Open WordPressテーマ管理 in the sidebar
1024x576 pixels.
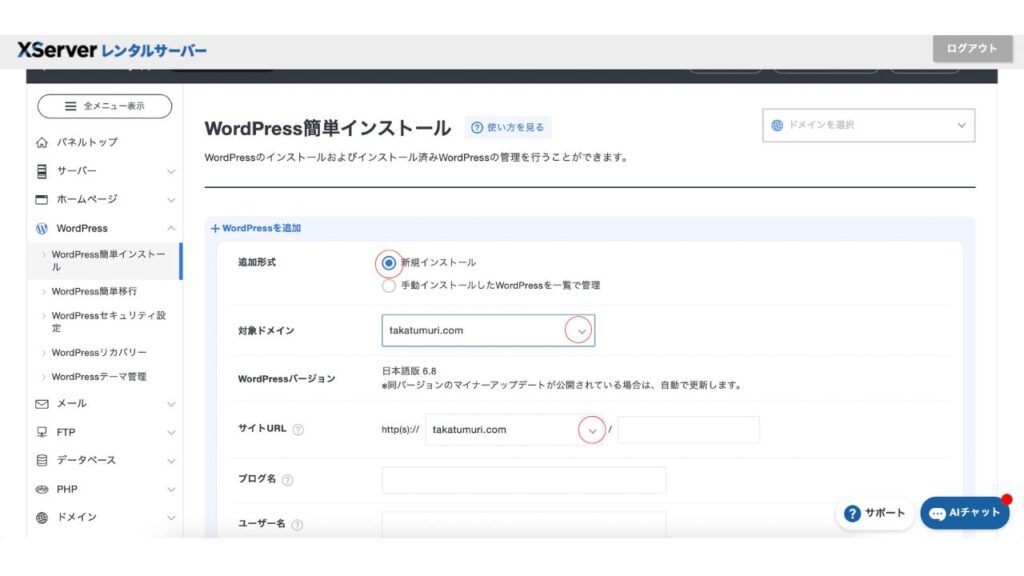click(100, 377)
